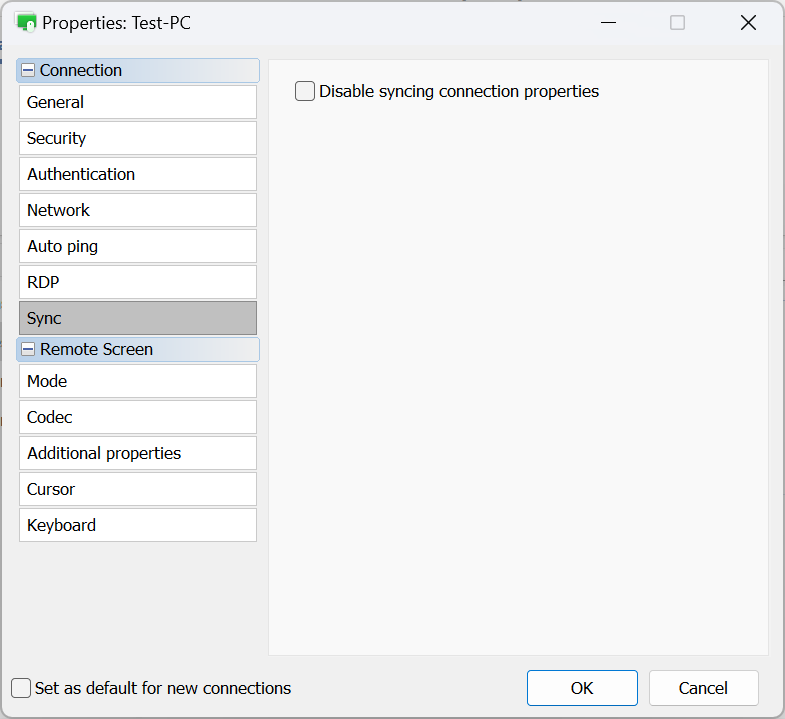Open the Network settings page

[x=138, y=210]
